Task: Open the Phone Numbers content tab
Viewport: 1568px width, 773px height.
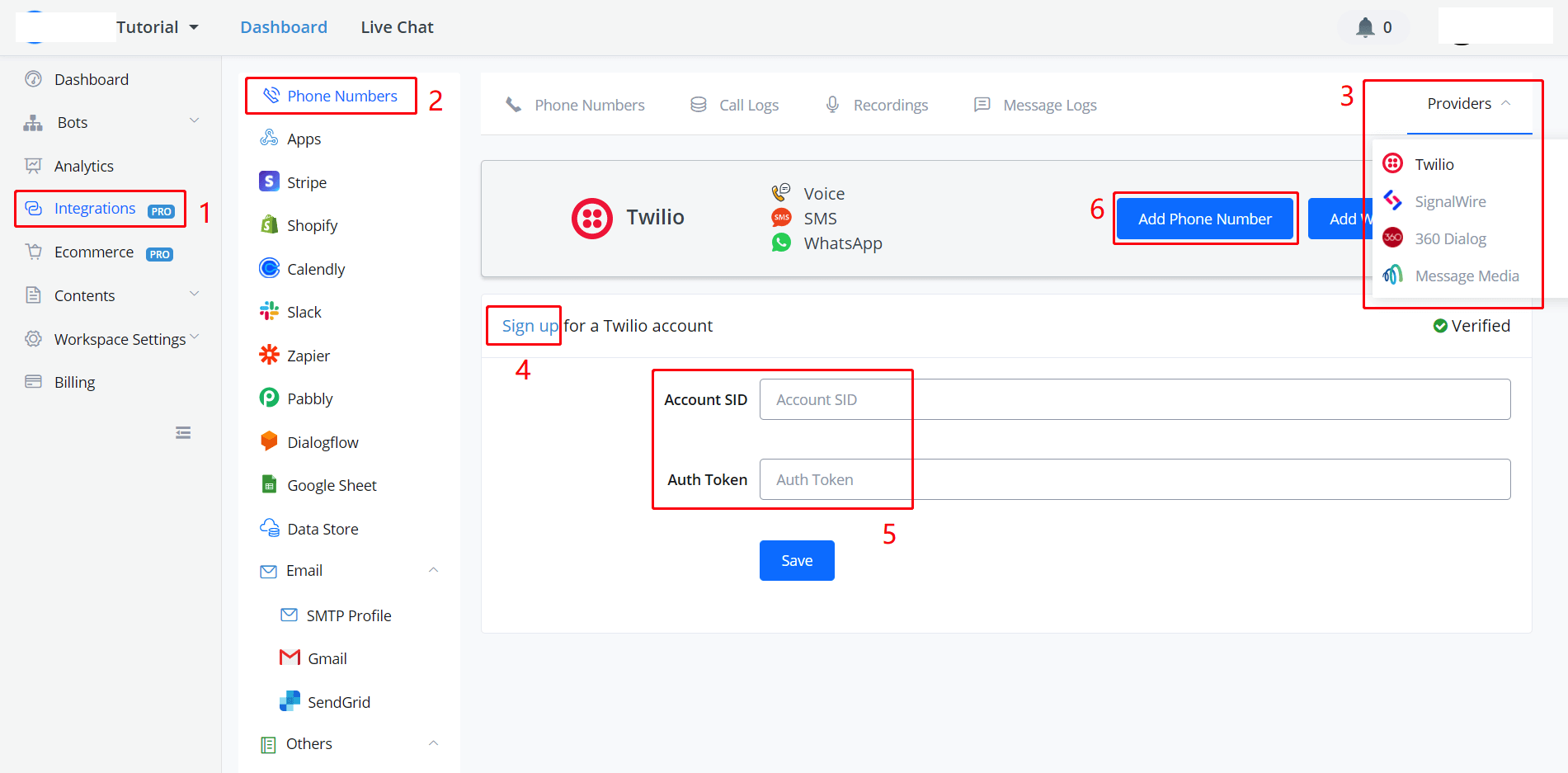Action: [x=575, y=105]
